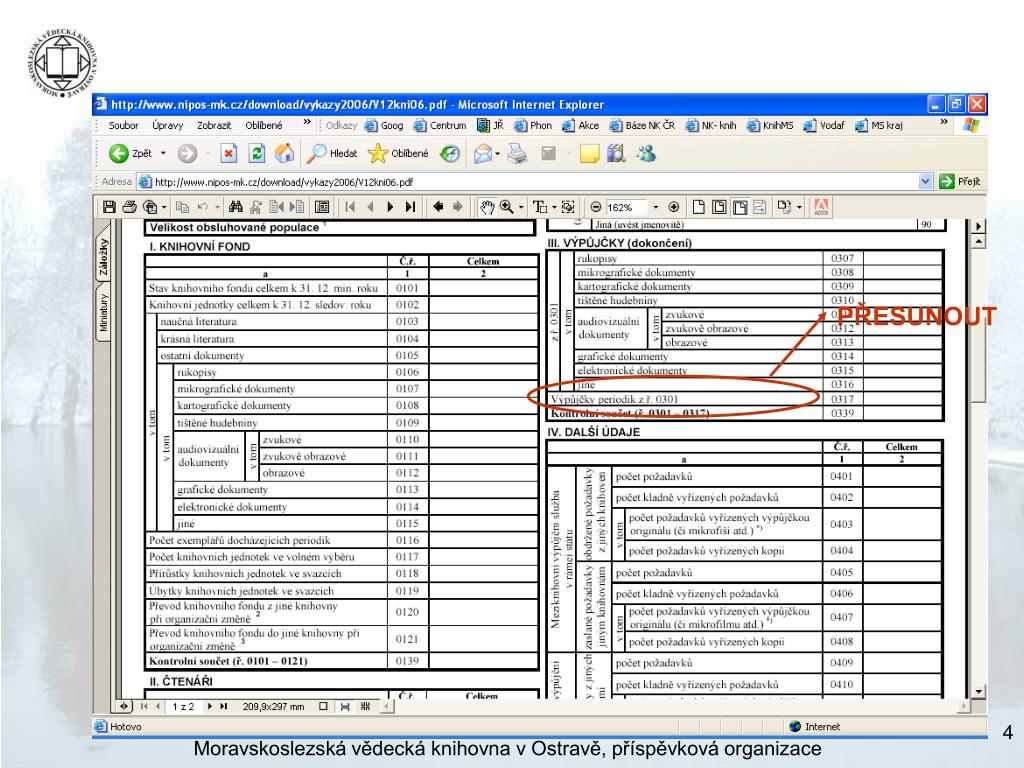The height and width of the screenshot is (768, 1024).
Task: Open the Centrum link shortcut
Action: tap(440, 125)
